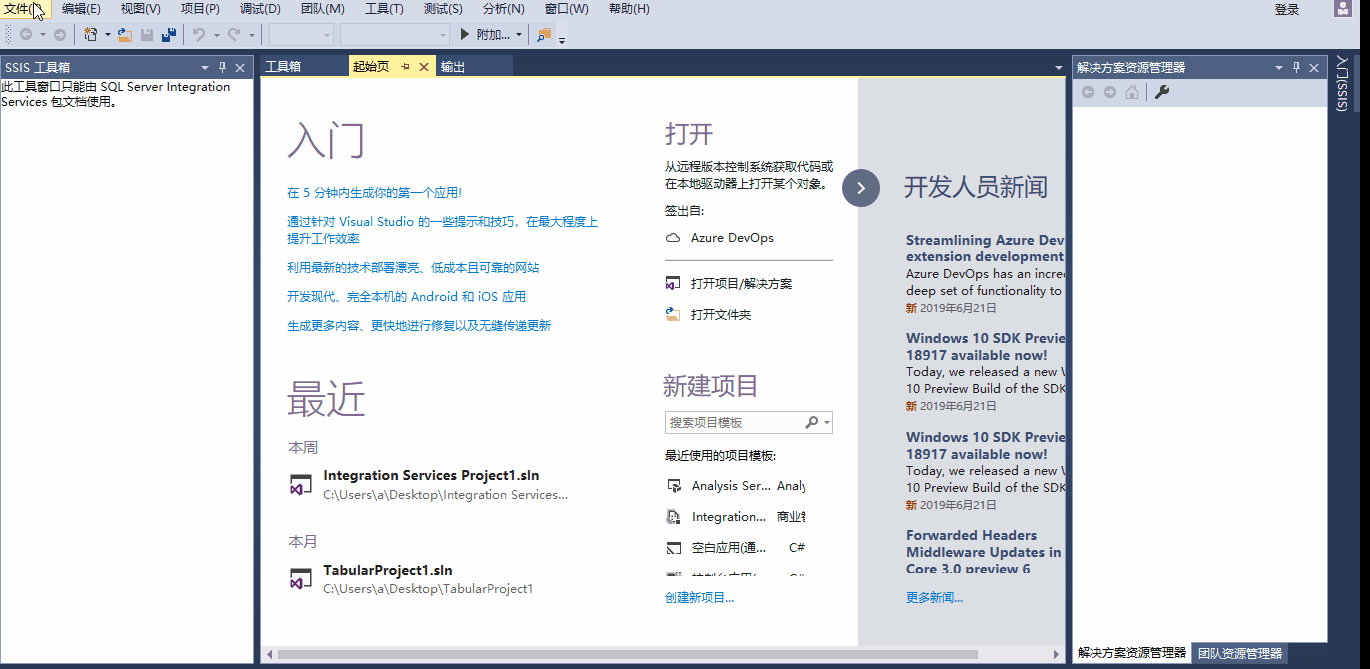Open the Properties wrench in Solution Explorer

(x=1162, y=92)
